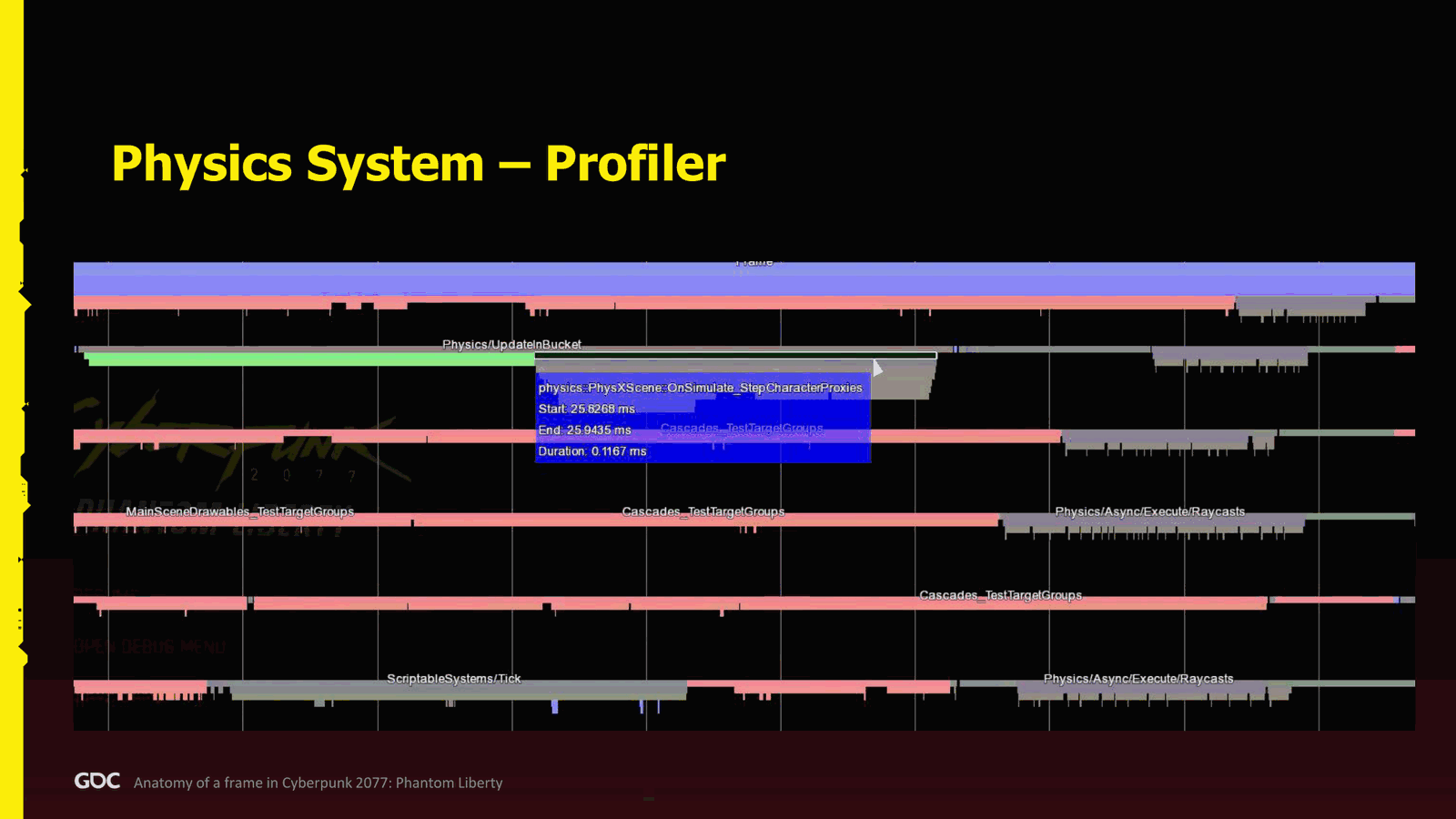The width and height of the screenshot is (1456, 819).
Task: Click the Start 25.8268 ms line
Action: pos(586,409)
